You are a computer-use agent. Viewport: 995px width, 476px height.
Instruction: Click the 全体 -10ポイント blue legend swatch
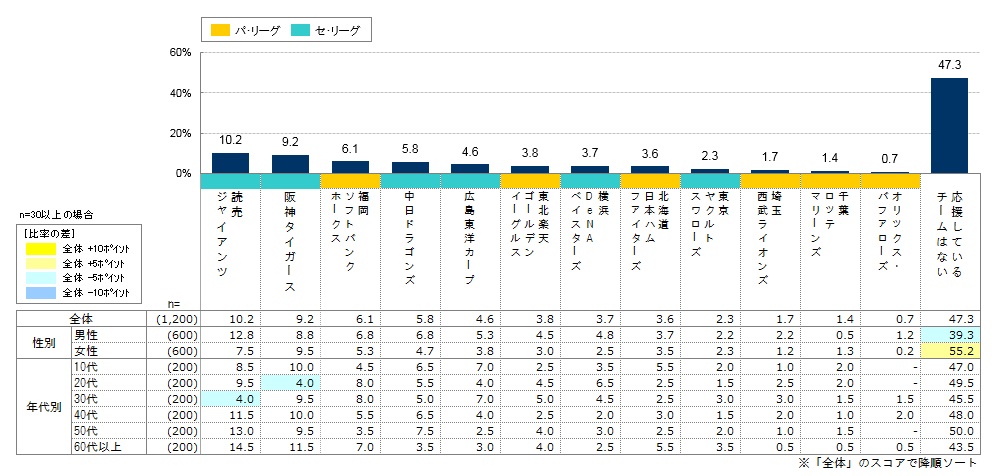coord(43,293)
